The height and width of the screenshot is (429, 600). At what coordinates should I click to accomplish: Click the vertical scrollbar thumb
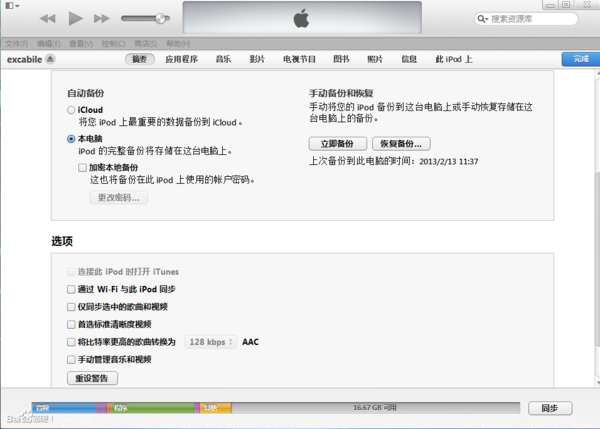click(x=597, y=259)
